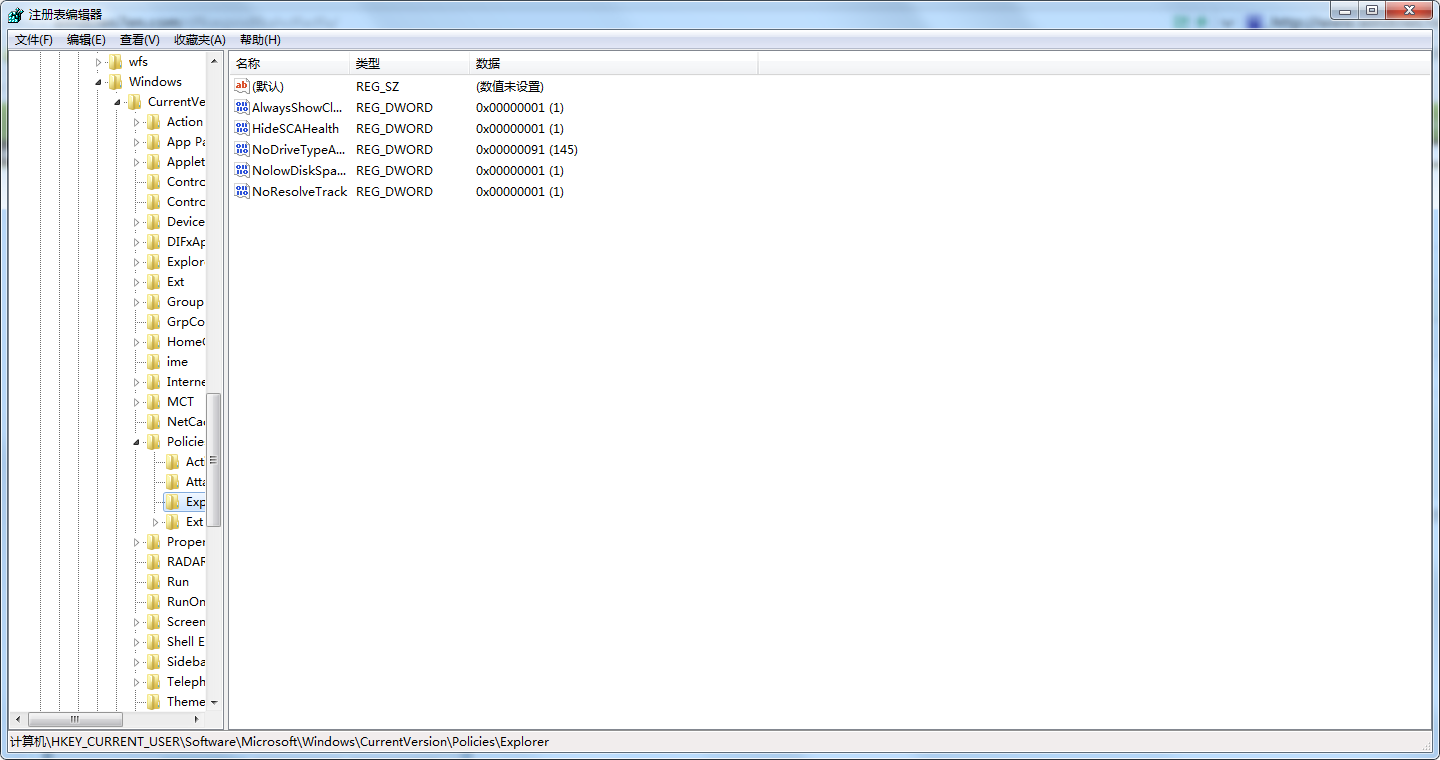Image resolution: width=1440 pixels, height=760 pixels.
Task: Click the REG_SZ type cell
Action: pos(378,86)
